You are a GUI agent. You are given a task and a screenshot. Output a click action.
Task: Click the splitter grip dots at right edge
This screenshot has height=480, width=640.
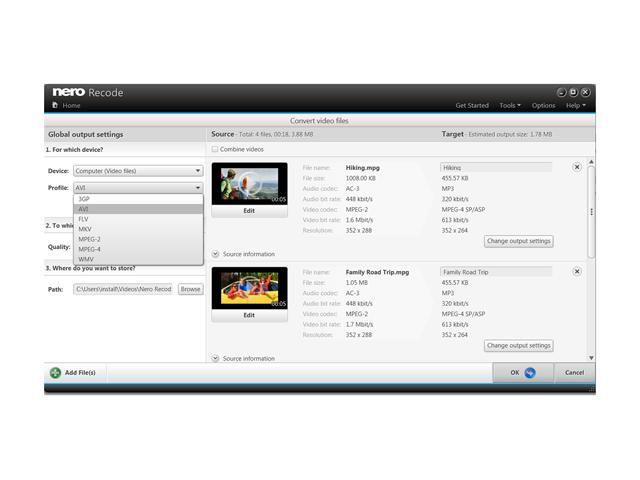point(591,212)
